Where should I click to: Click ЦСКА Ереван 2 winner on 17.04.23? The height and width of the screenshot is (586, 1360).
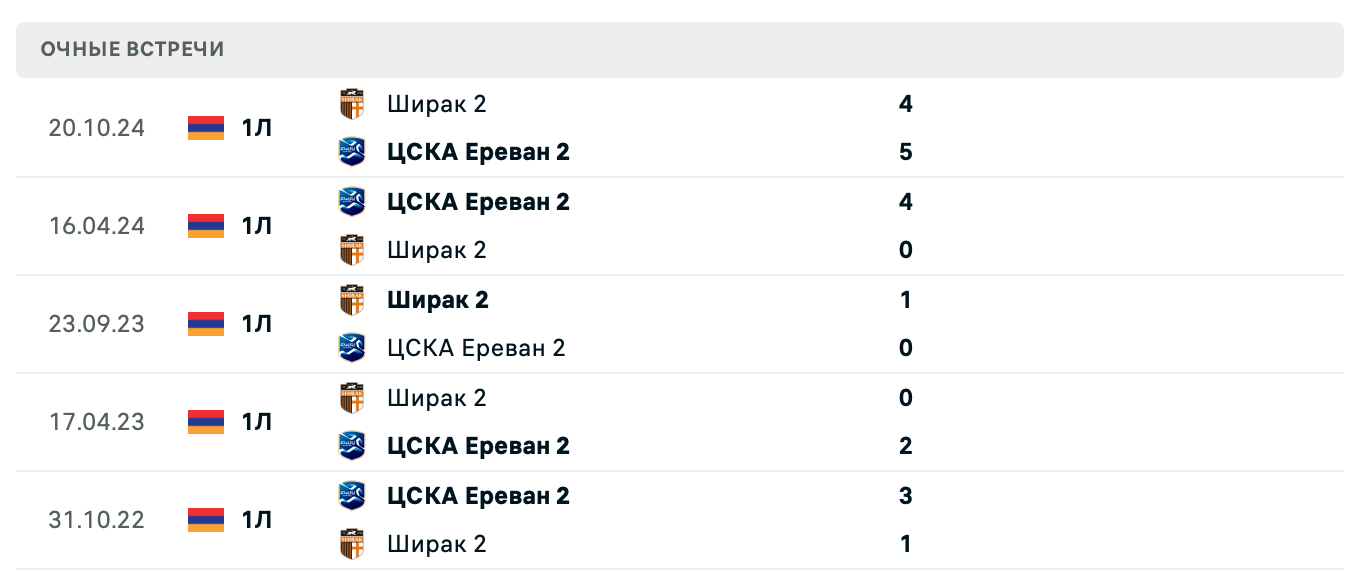(x=478, y=446)
